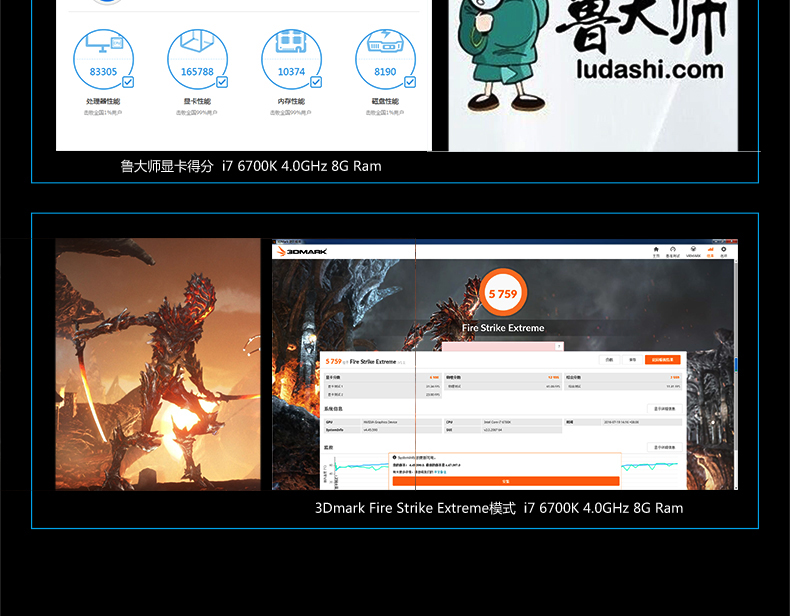Viewport: 790px width, 616px height.
Task: Open the orange results tab icon in 3DMark
Action: coord(710,252)
